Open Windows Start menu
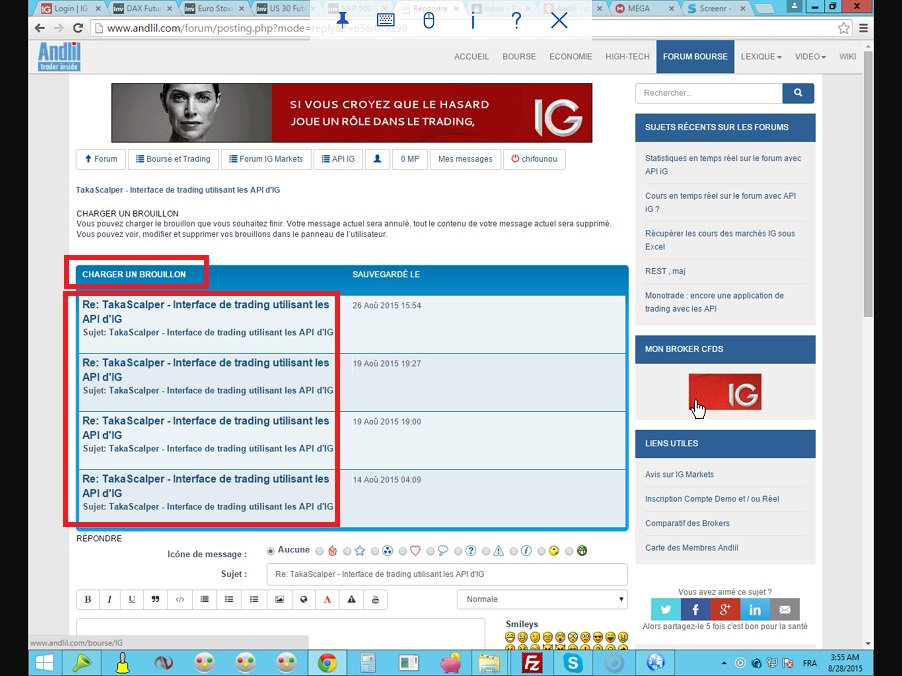Screen dimensions: 902x676 click(x=44, y=663)
